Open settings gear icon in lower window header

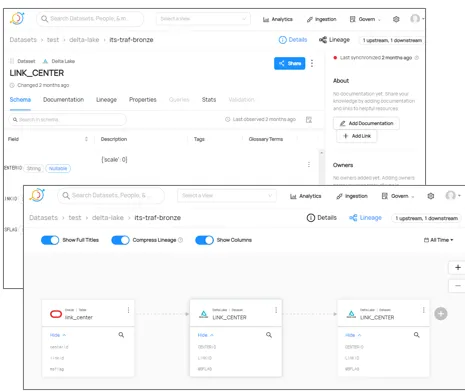click(431, 196)
